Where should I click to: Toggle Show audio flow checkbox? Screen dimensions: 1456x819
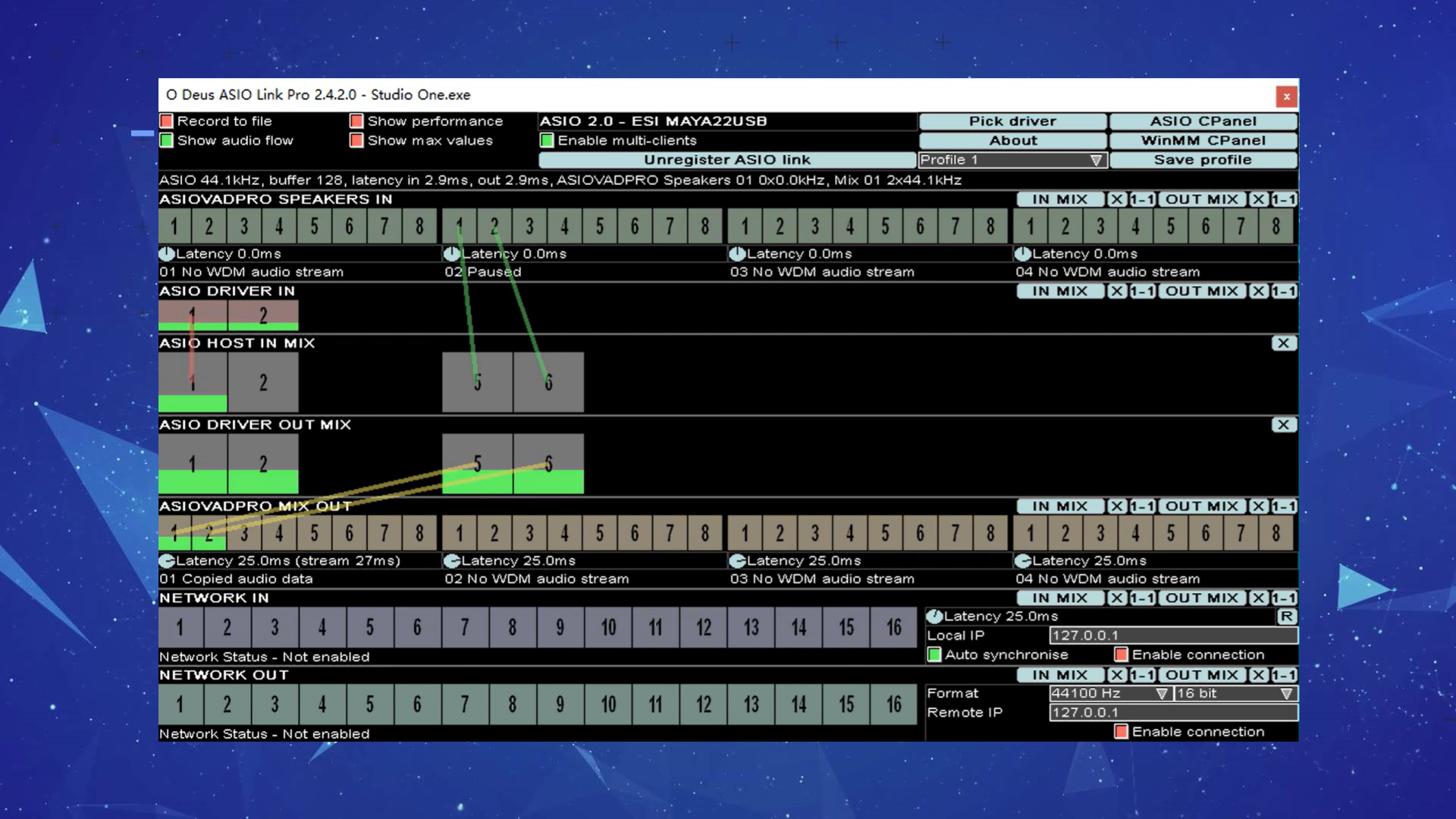[x=167, y=140]
